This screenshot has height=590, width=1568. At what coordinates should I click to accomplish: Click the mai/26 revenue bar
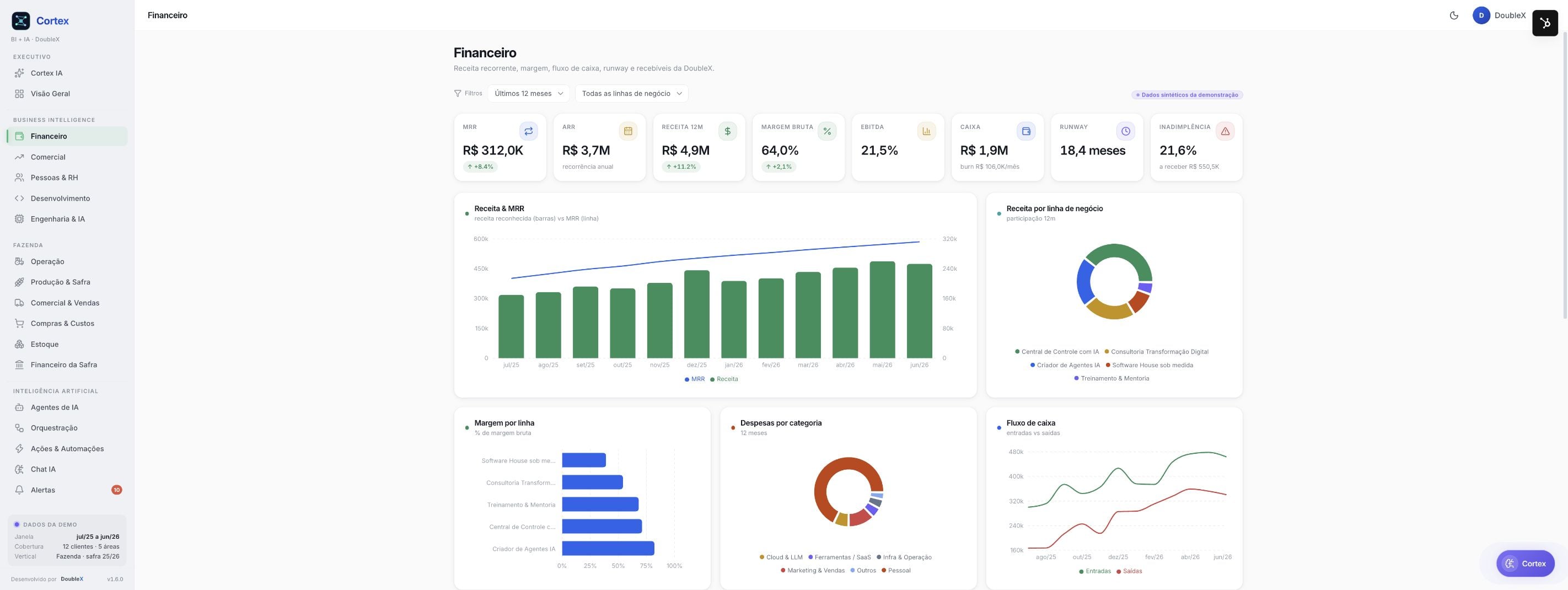coord(882,310)
